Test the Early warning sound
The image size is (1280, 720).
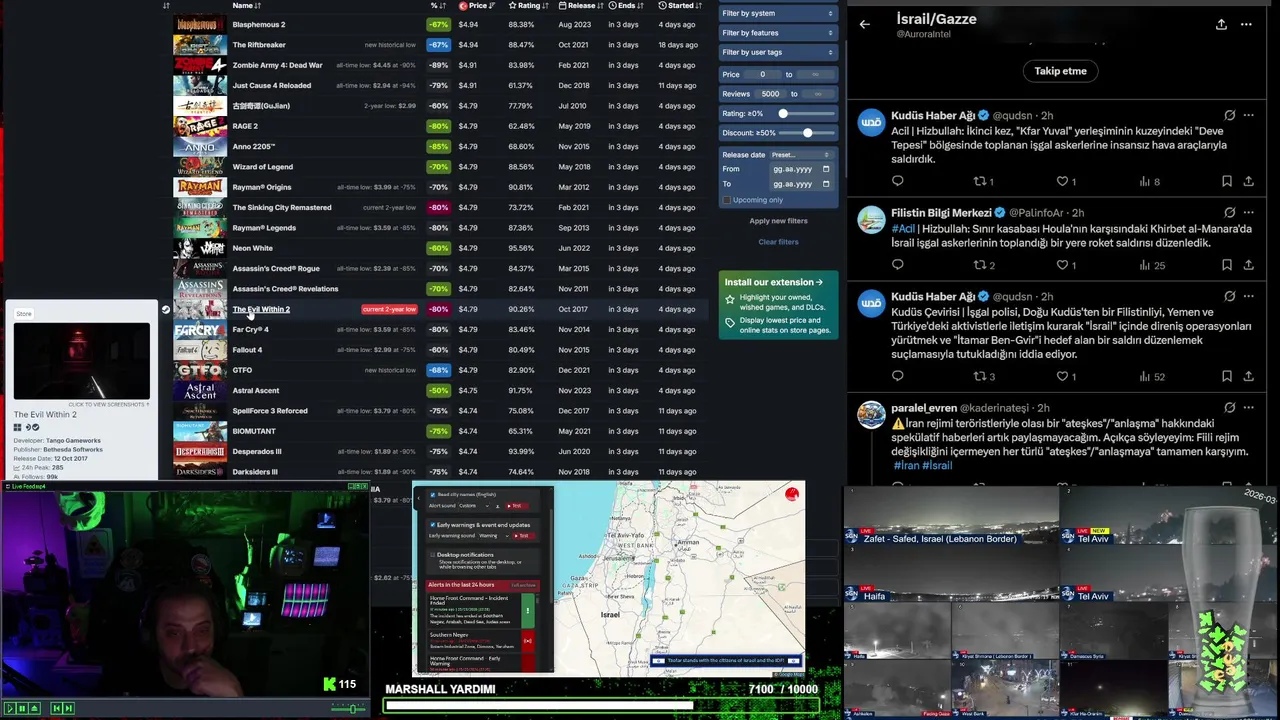522,536
